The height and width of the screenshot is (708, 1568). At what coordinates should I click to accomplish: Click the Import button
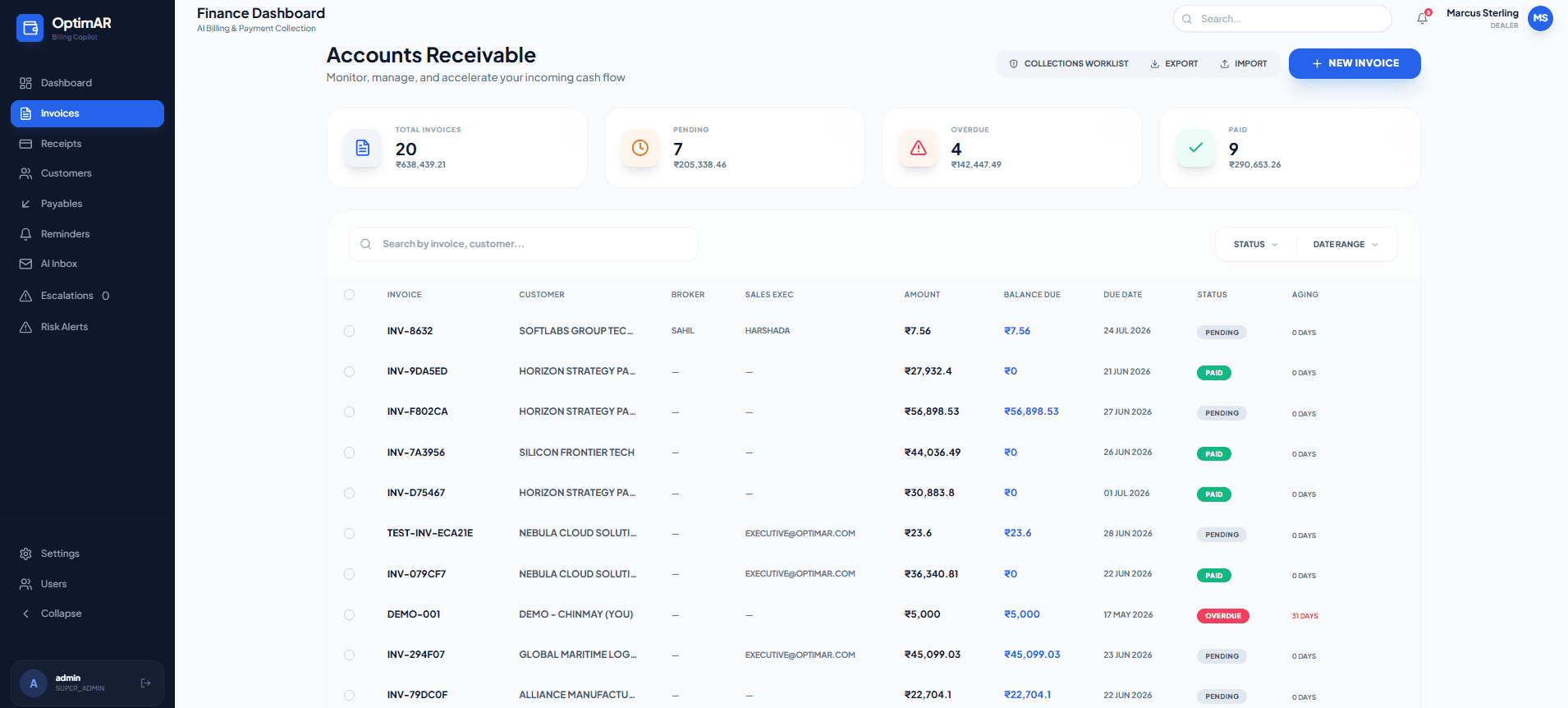(x=1243, y=63)
